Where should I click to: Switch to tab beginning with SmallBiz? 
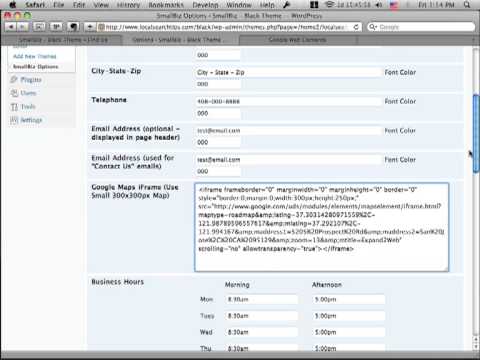63,40
